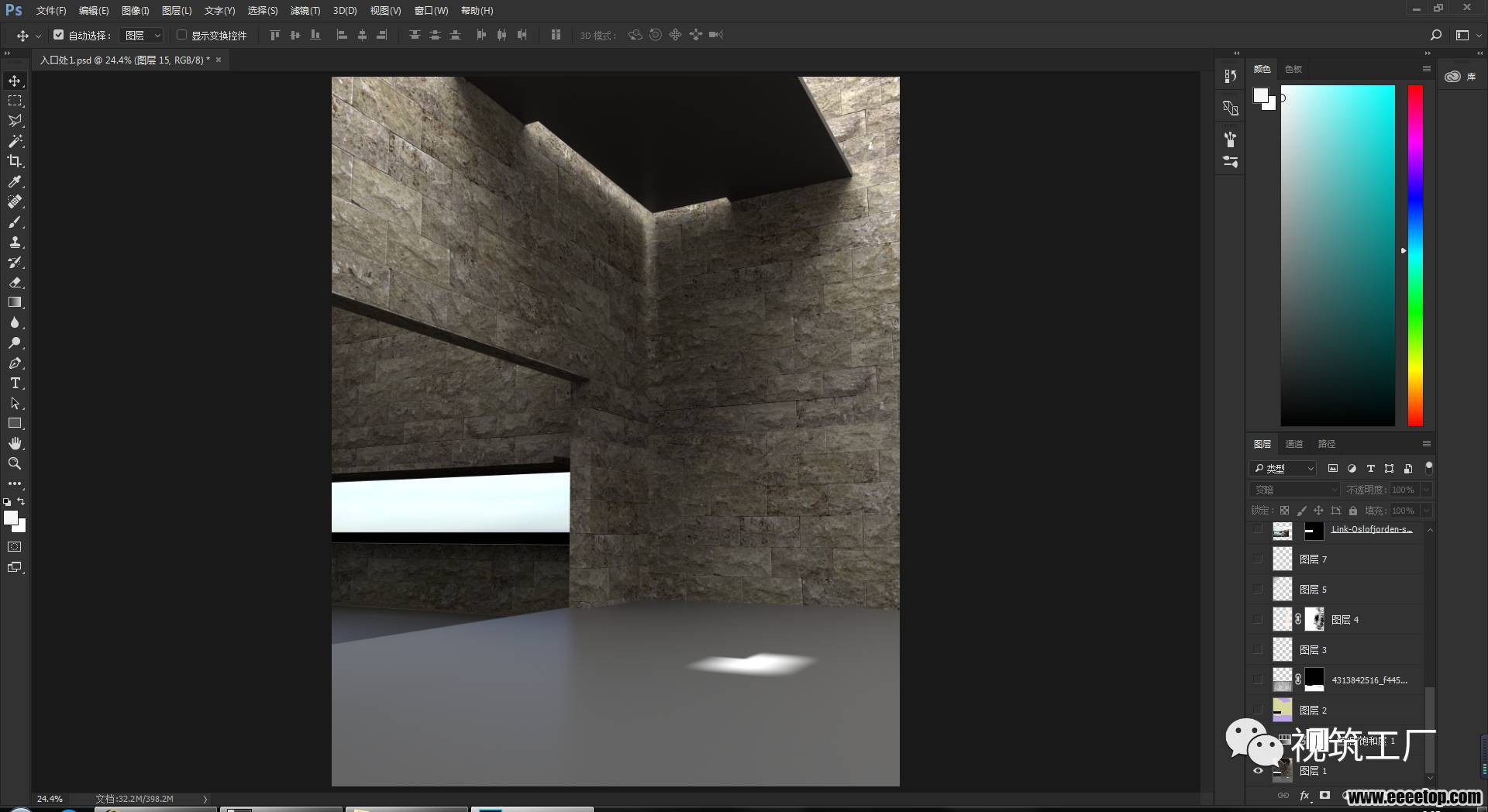The width and height of the screenshot is (1488, 812).
Task: Toggle Quick Mask mode
Action: click(15, 547)
